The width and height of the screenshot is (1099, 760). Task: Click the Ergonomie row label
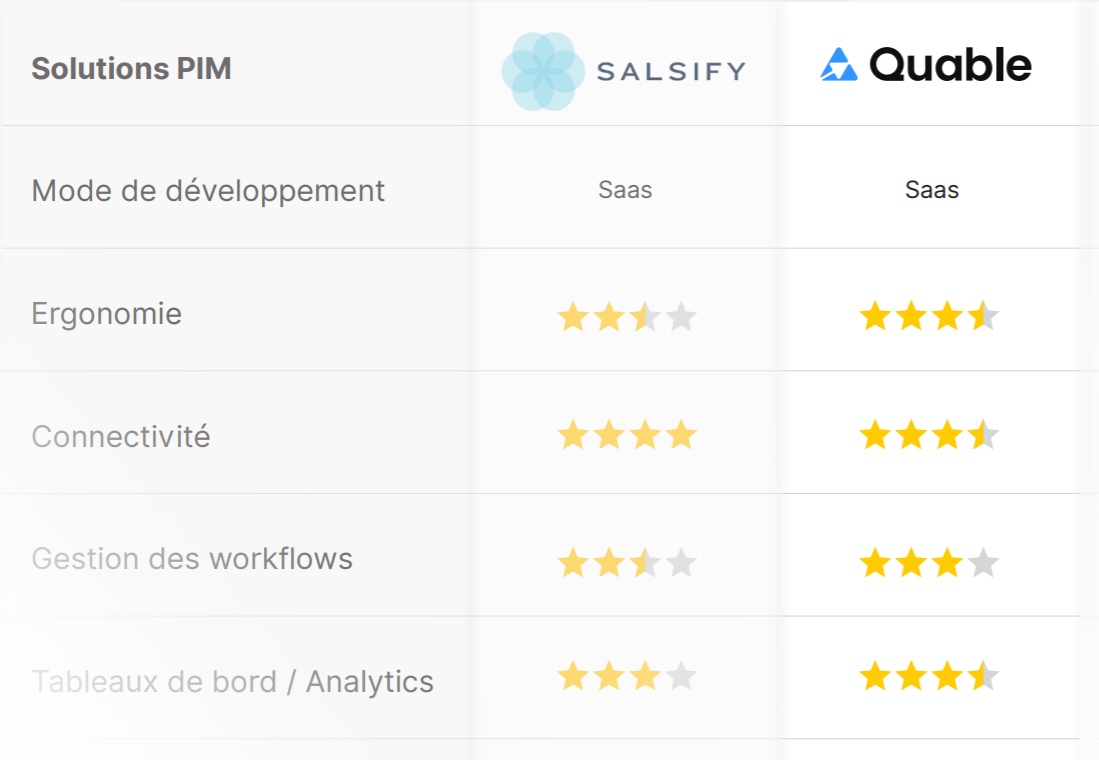tap(107, 314)
